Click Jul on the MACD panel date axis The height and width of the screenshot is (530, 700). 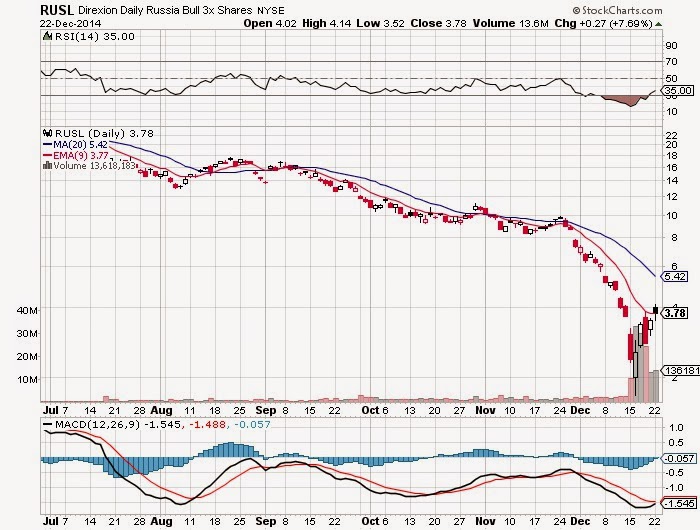[50, 521]
